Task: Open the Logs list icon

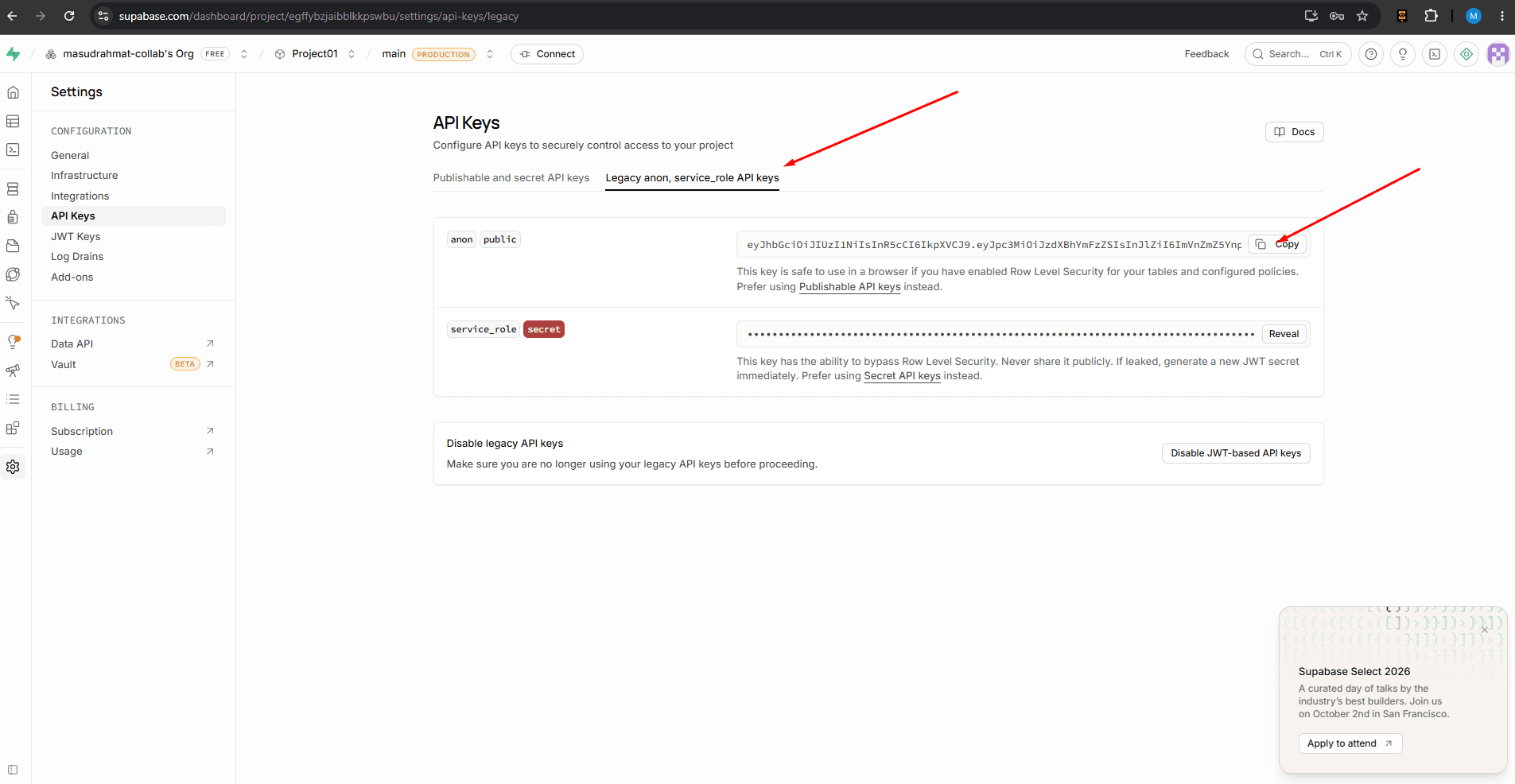Action: 13,399
